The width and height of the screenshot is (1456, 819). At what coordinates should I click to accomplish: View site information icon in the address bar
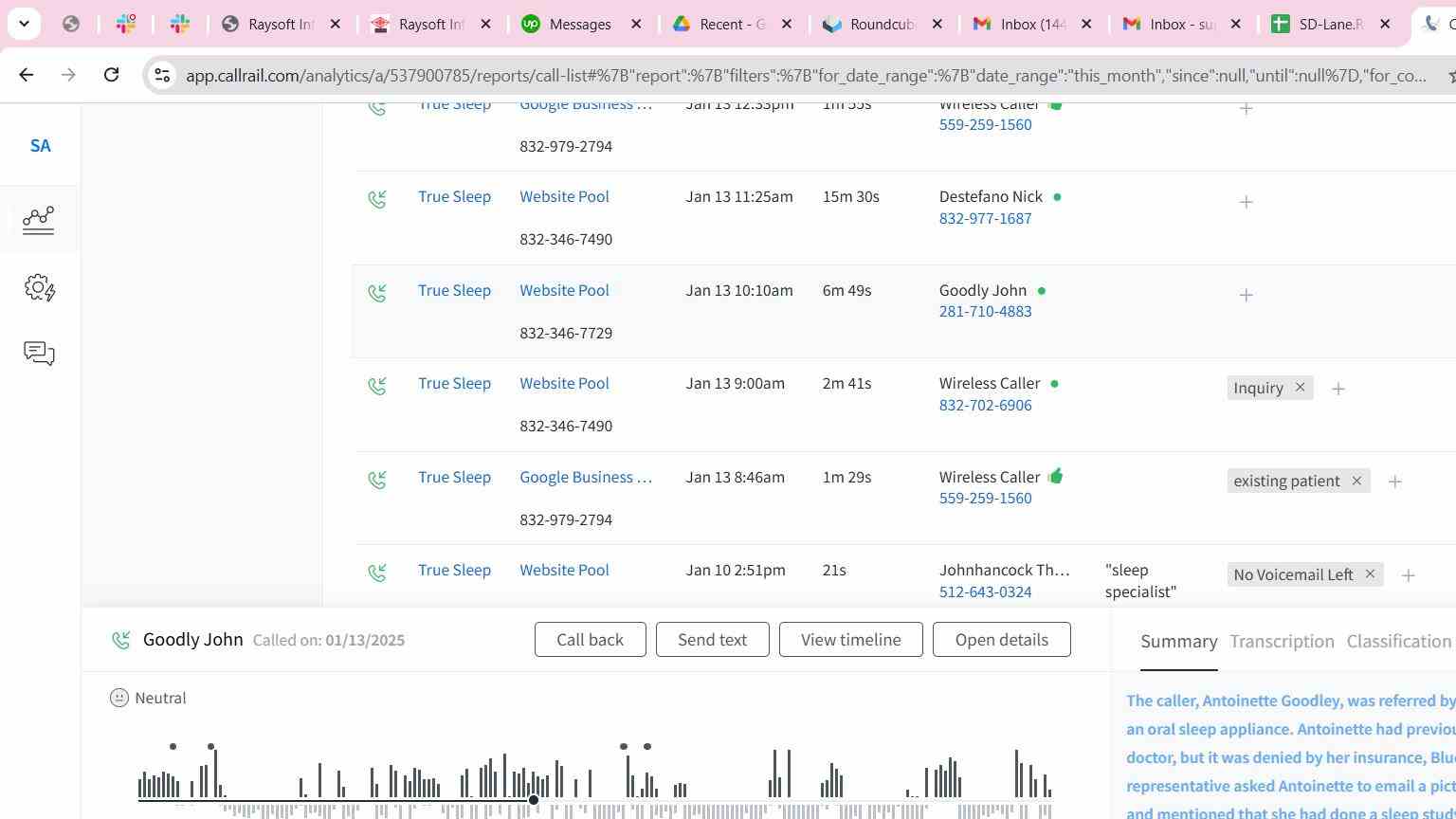pyautogui.click(x=162, y=75)
